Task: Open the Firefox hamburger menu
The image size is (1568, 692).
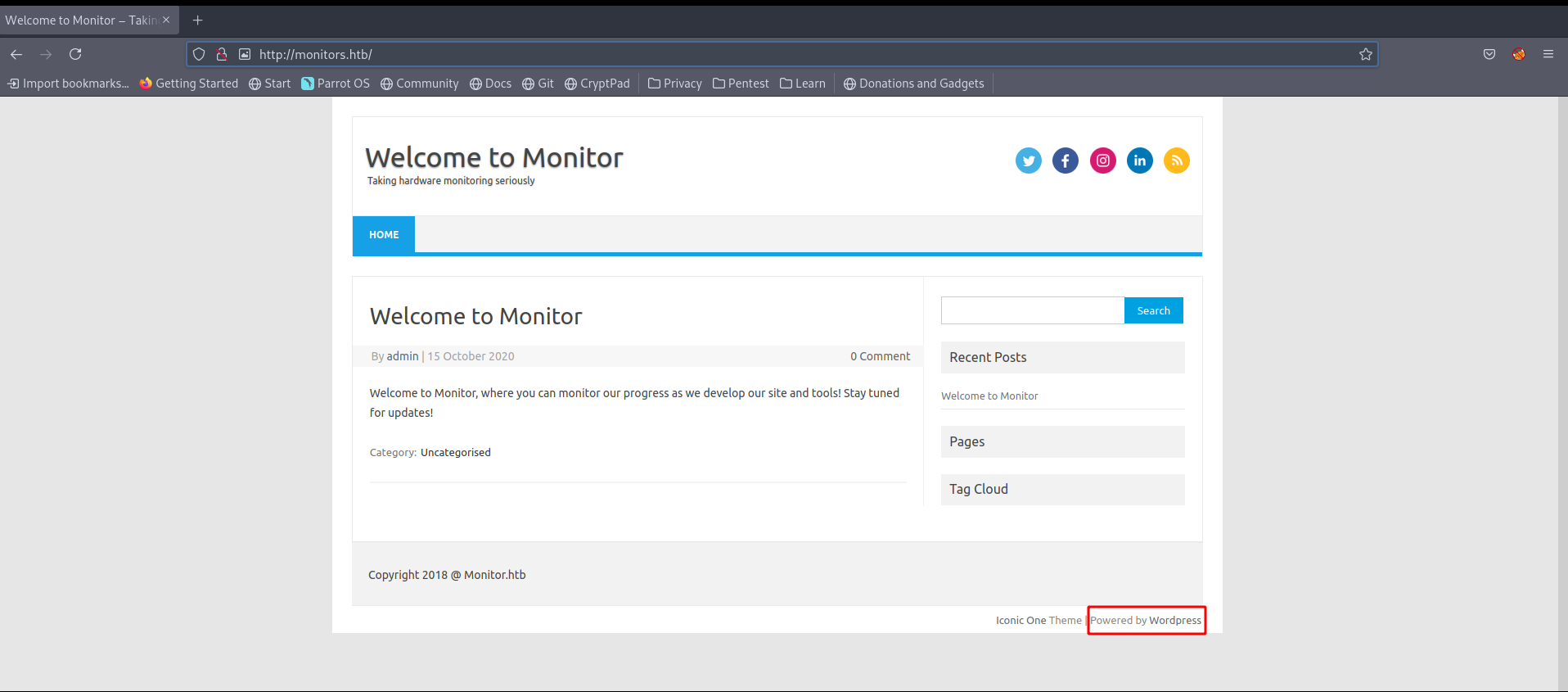Action: coord(1548,54)
